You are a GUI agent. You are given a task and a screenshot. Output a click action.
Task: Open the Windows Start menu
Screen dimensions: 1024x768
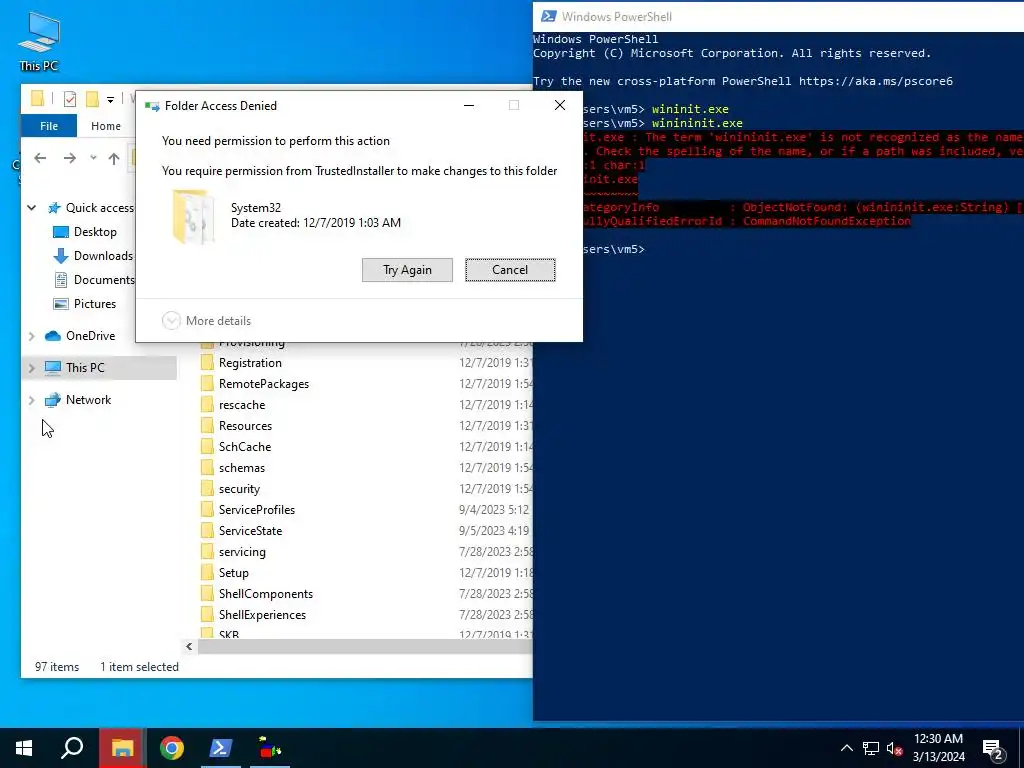click(x=24, y=748)
